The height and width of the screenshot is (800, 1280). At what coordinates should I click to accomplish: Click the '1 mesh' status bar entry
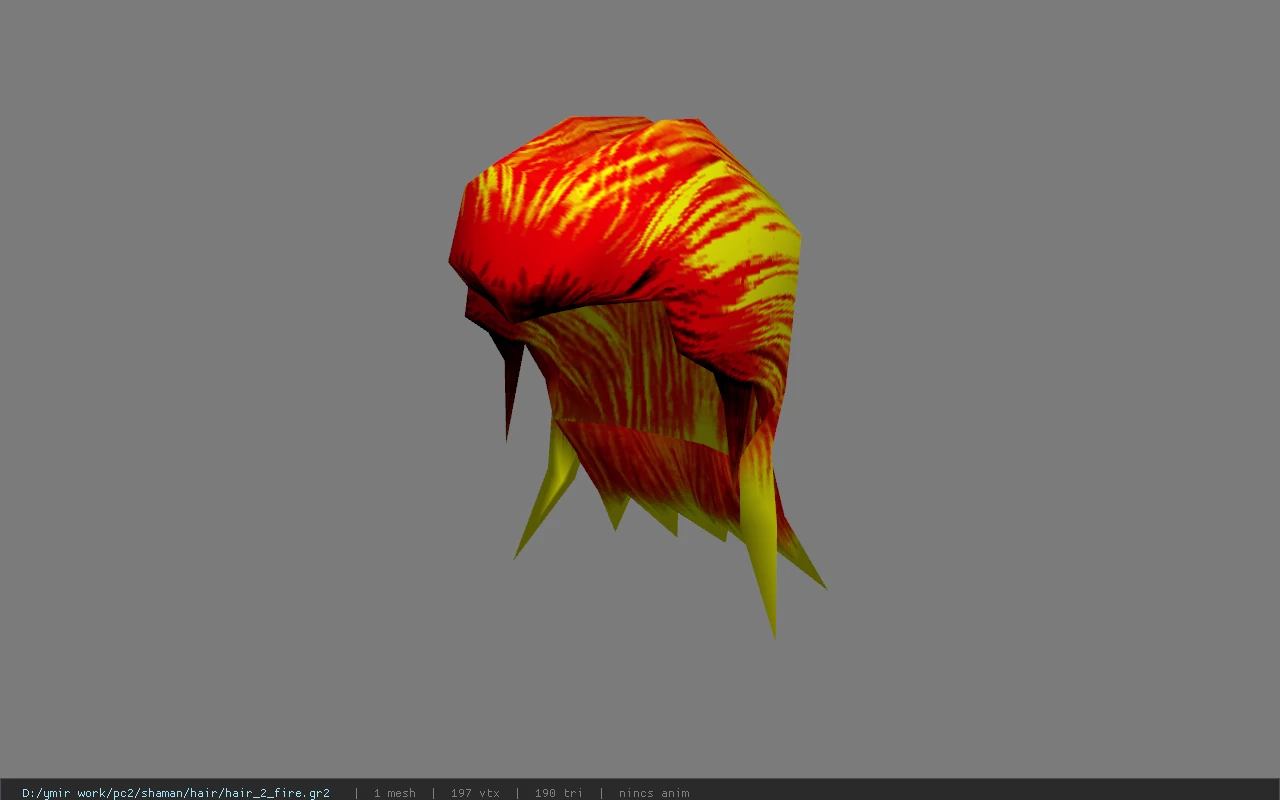[394, 793]
